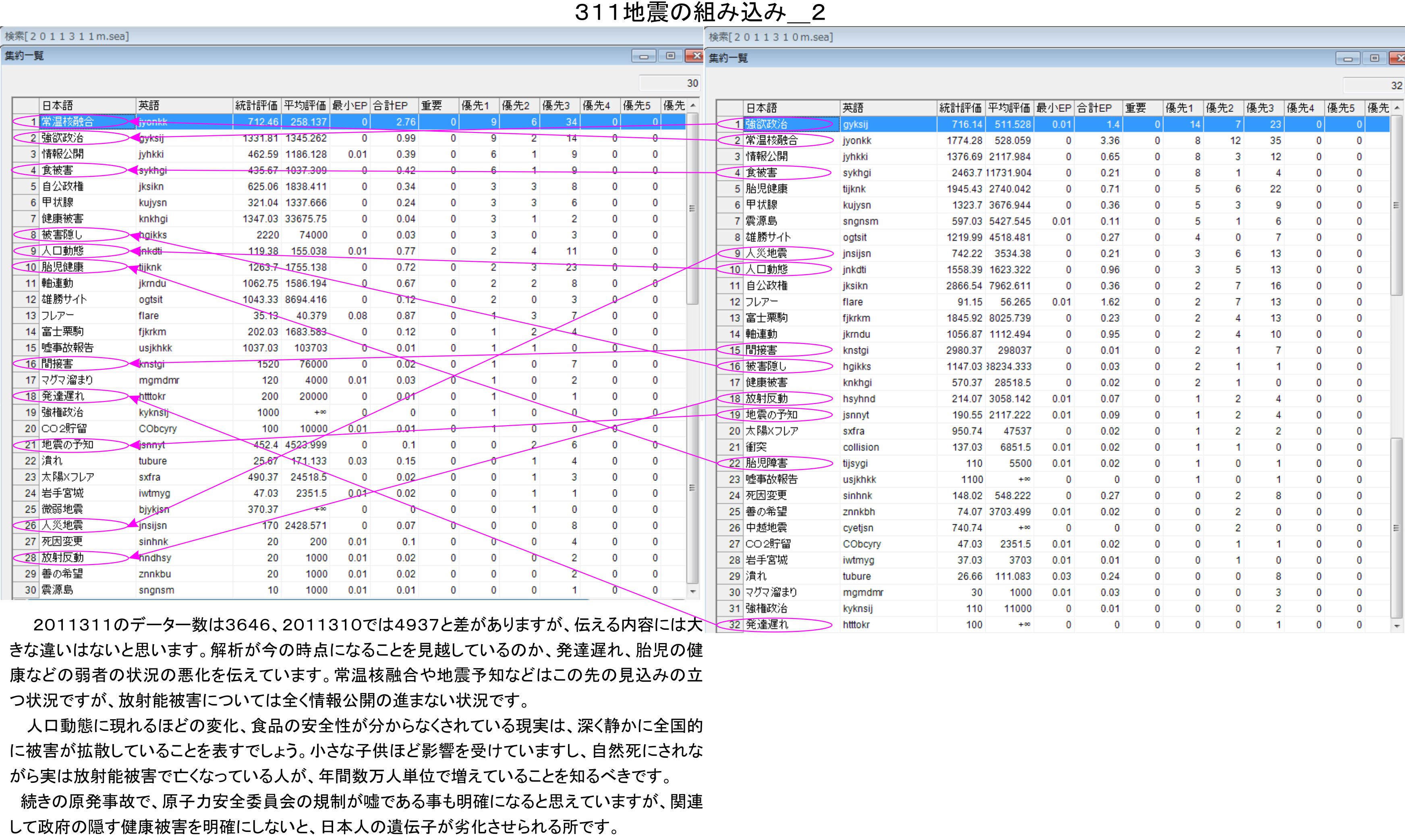Click 合計EP header in right table
The image size is (1405, 840).
point(1097,108)
